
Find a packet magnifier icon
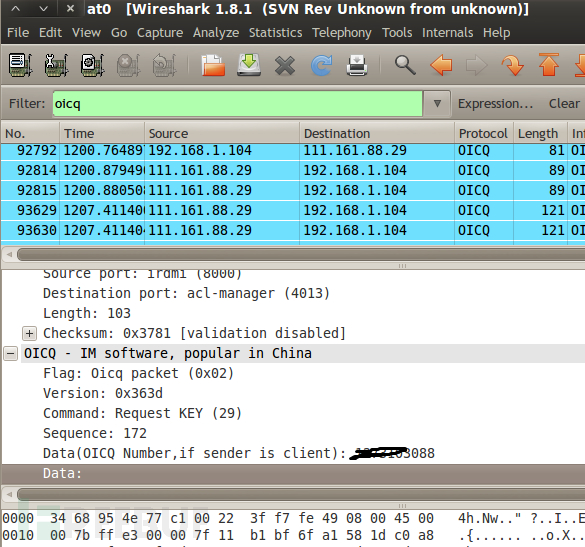405,65
